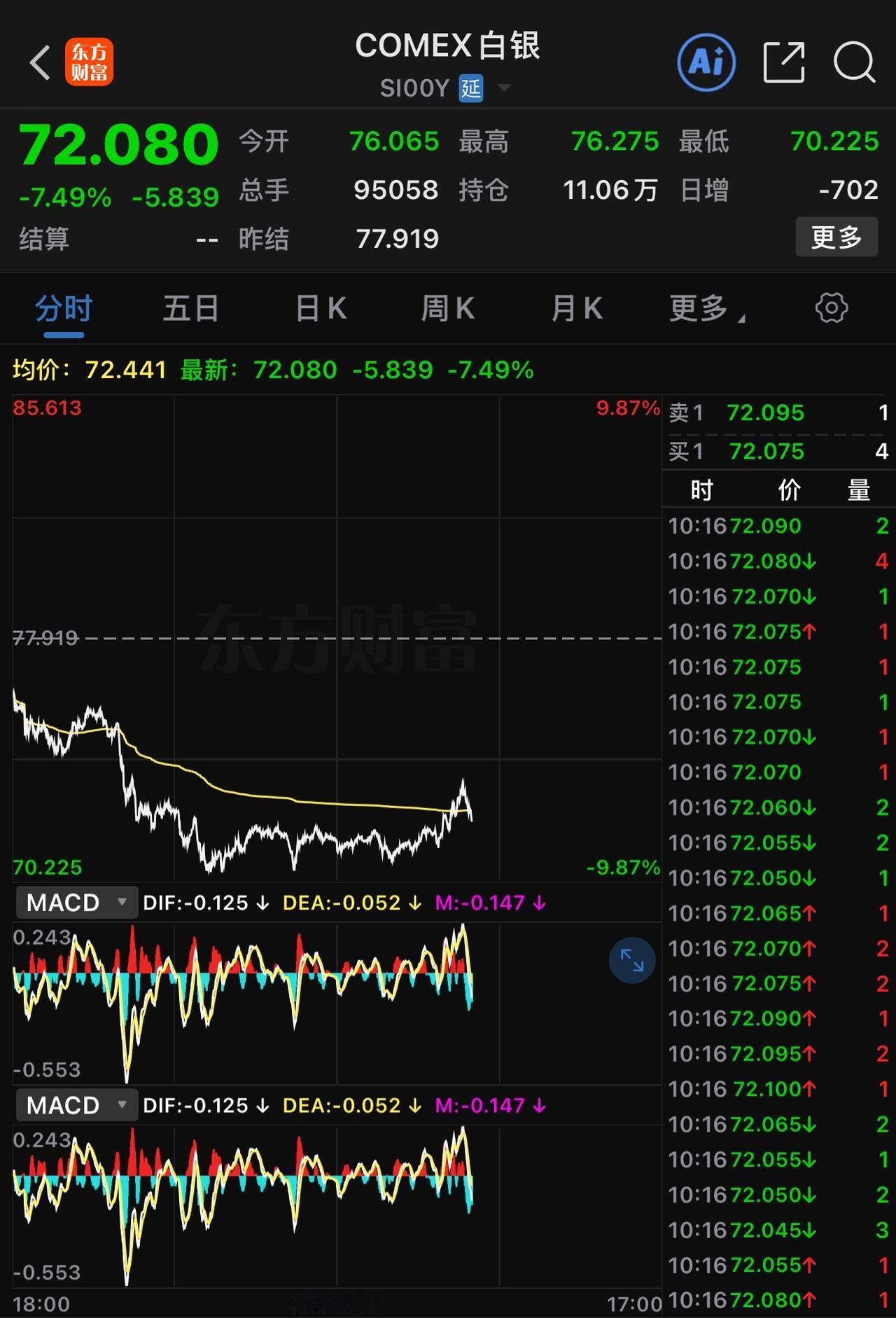Tap the COMEX白银 title
The width and height of the screenshot is (896, 1318).
[448, 46]
